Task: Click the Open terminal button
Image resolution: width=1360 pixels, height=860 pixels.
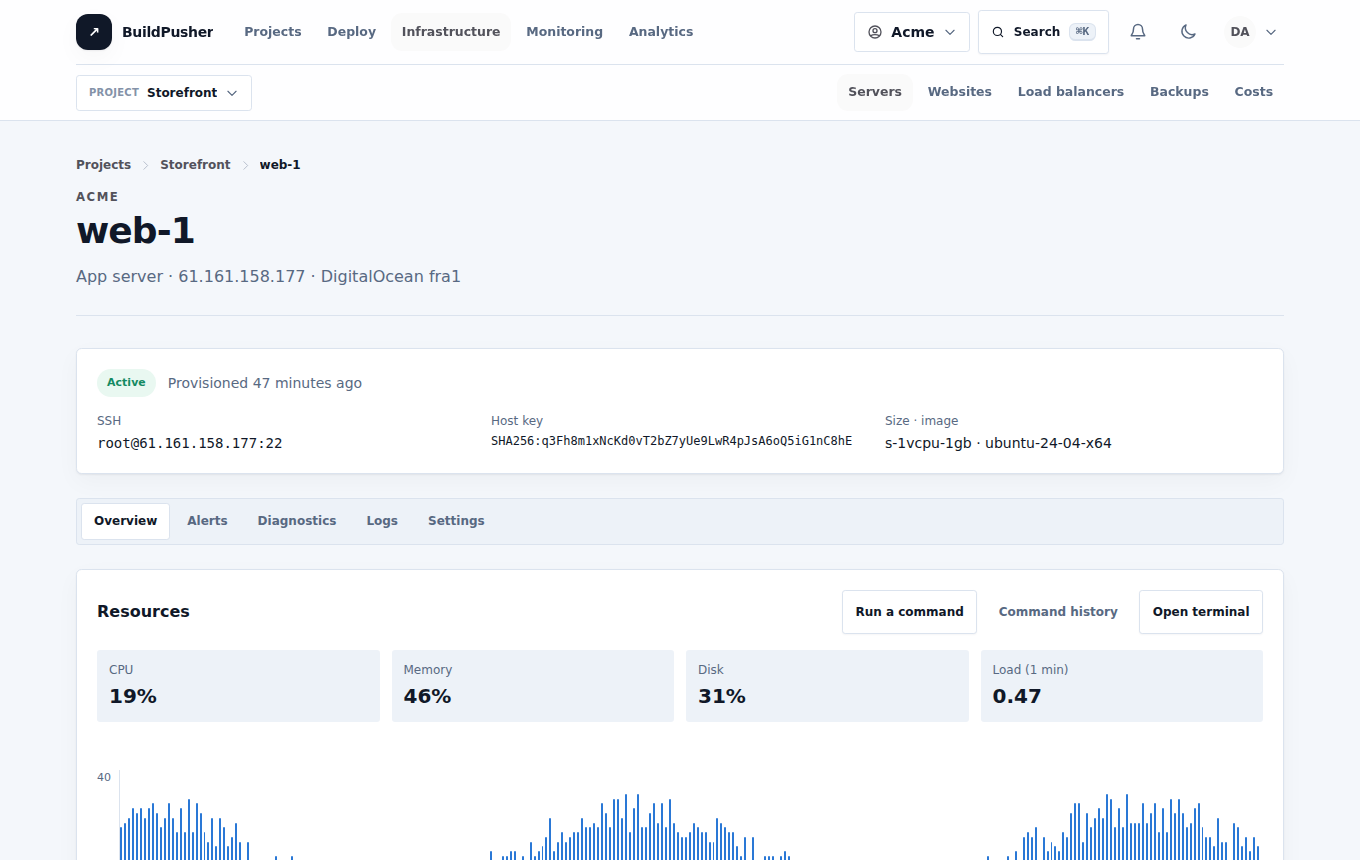Action: (x=1201, y=612)
